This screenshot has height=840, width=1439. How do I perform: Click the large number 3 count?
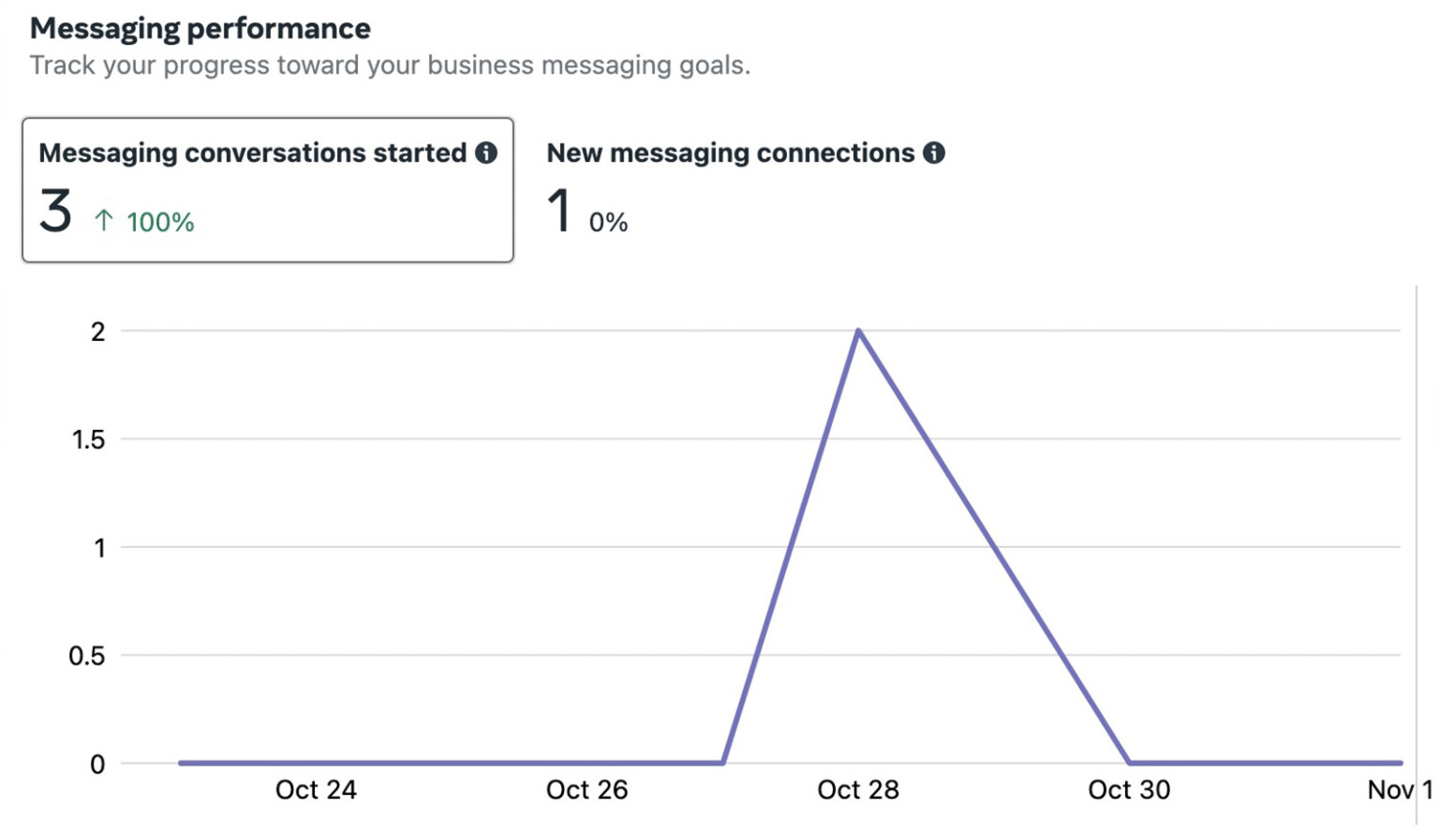click(55, 211)
